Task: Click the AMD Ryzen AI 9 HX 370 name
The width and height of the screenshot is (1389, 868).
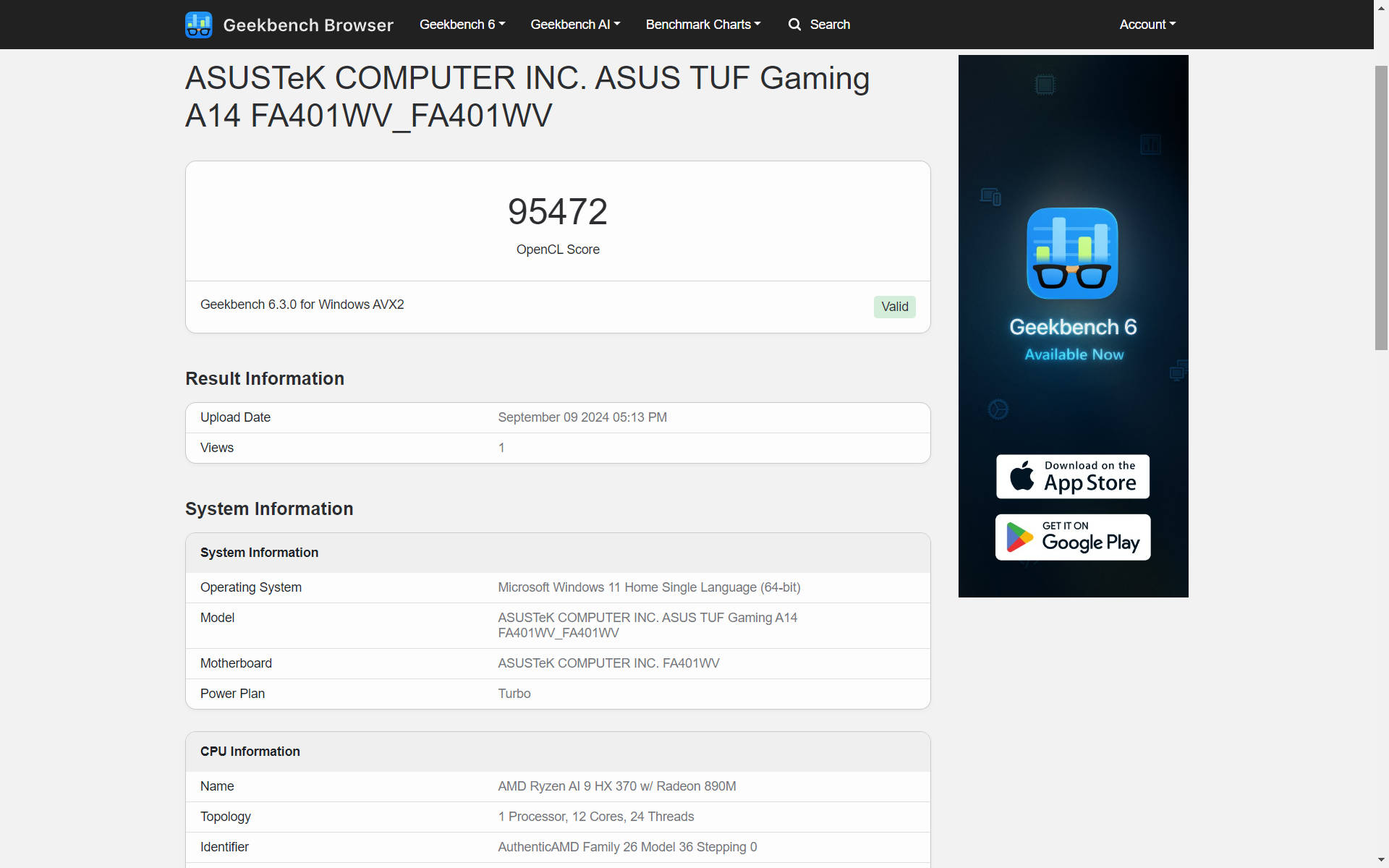Action: (x=616, y=786)
